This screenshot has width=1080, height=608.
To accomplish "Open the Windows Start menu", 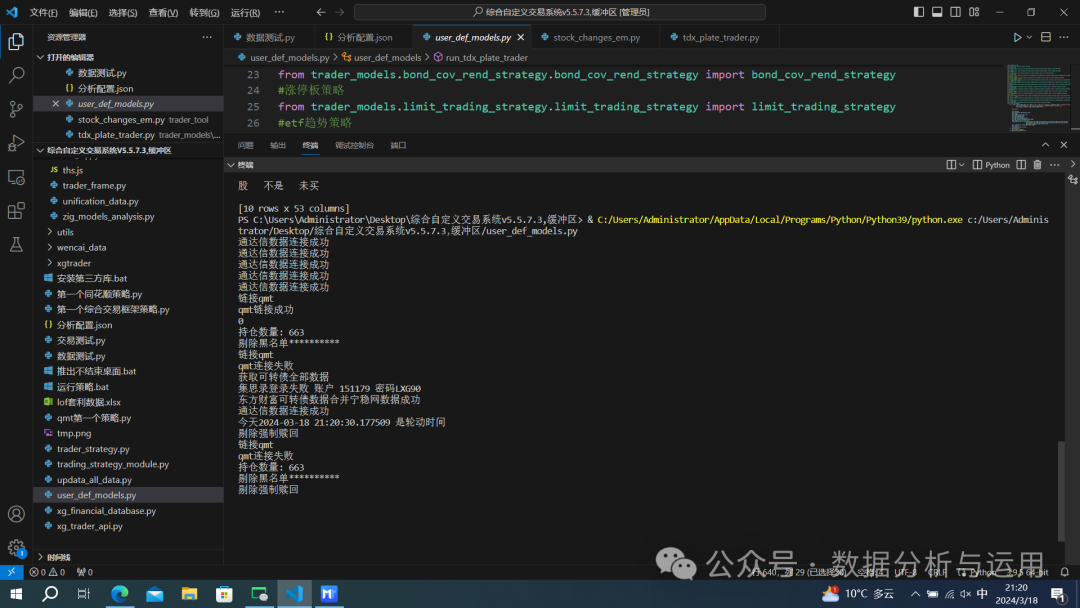I will pos(16,594).
